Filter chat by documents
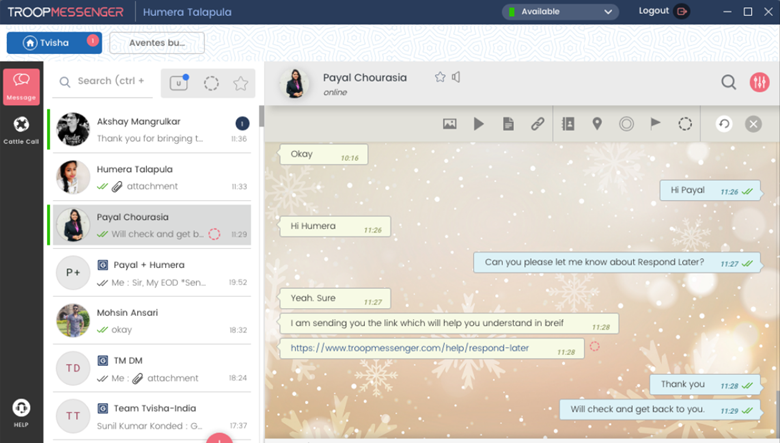 (x=508, y=124)
